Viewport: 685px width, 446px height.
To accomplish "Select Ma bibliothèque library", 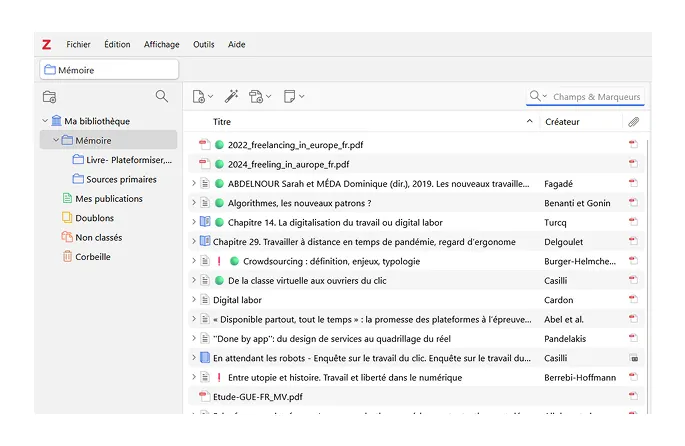I will point(97,121).
